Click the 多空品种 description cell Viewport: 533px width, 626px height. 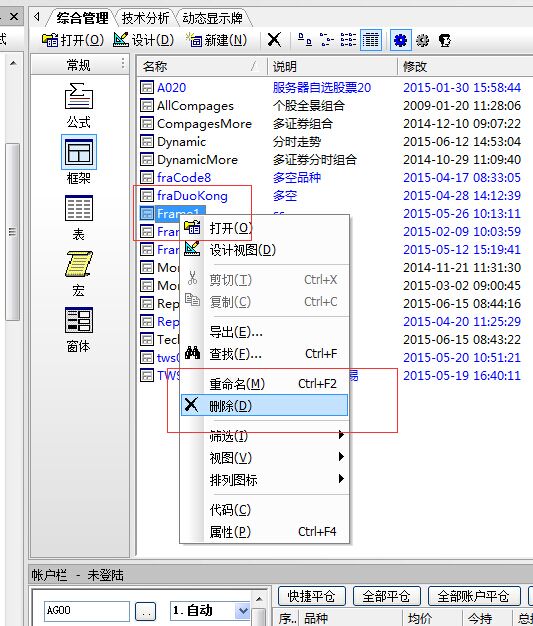point(297,178)
